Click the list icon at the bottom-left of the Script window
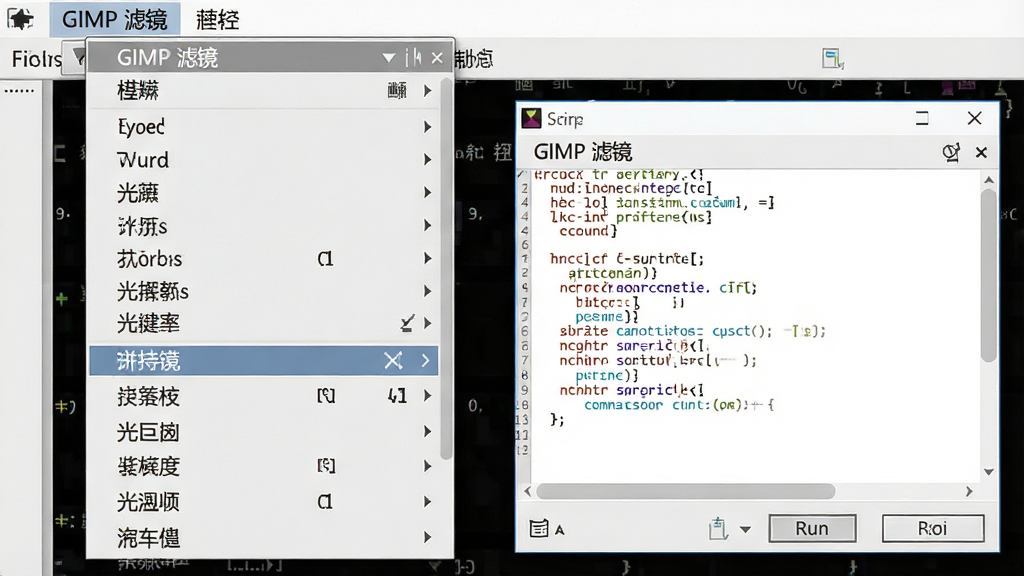1024x576 pixels. (539, 528)
